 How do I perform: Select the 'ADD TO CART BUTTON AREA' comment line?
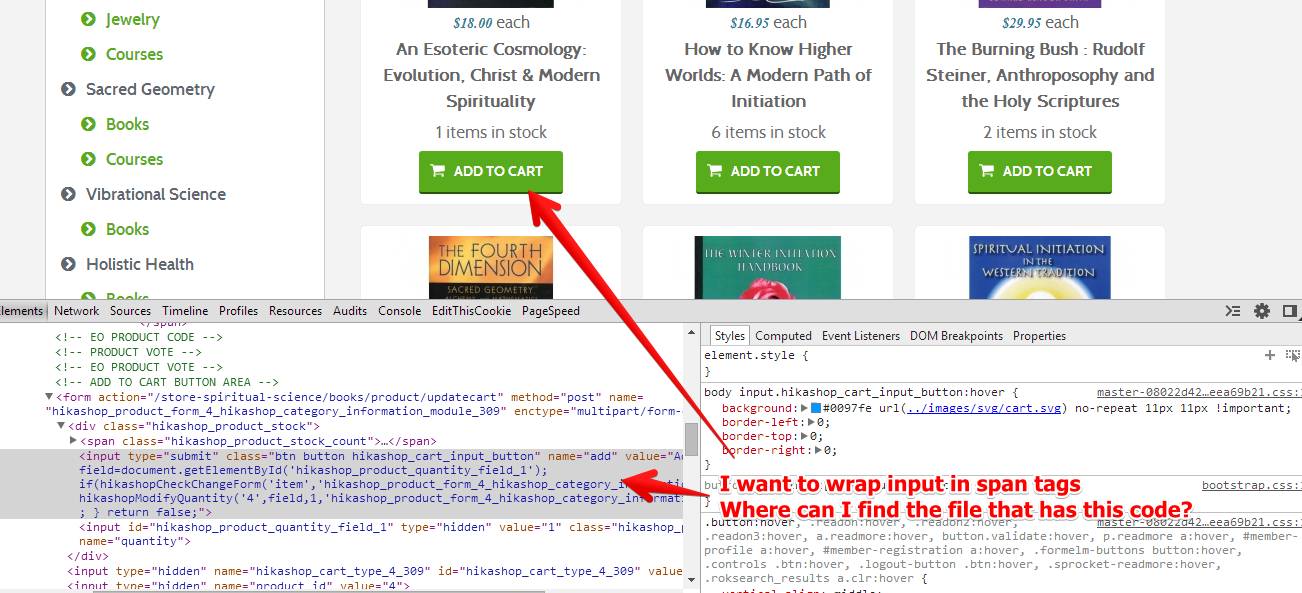[x=167, y=382]
